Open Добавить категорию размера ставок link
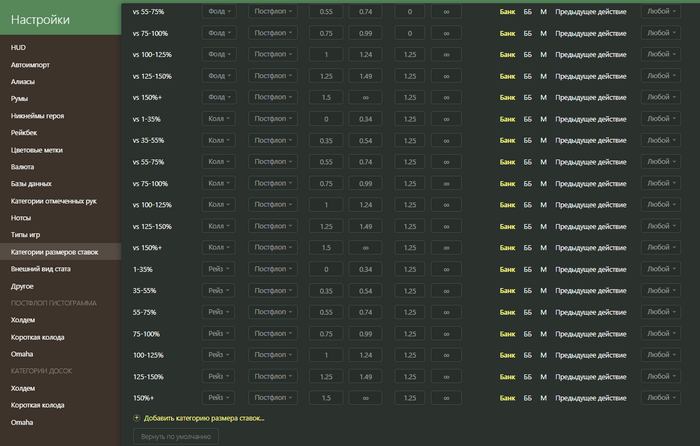The height and width of the screenshot is (446, 700). tap(204, 418)
